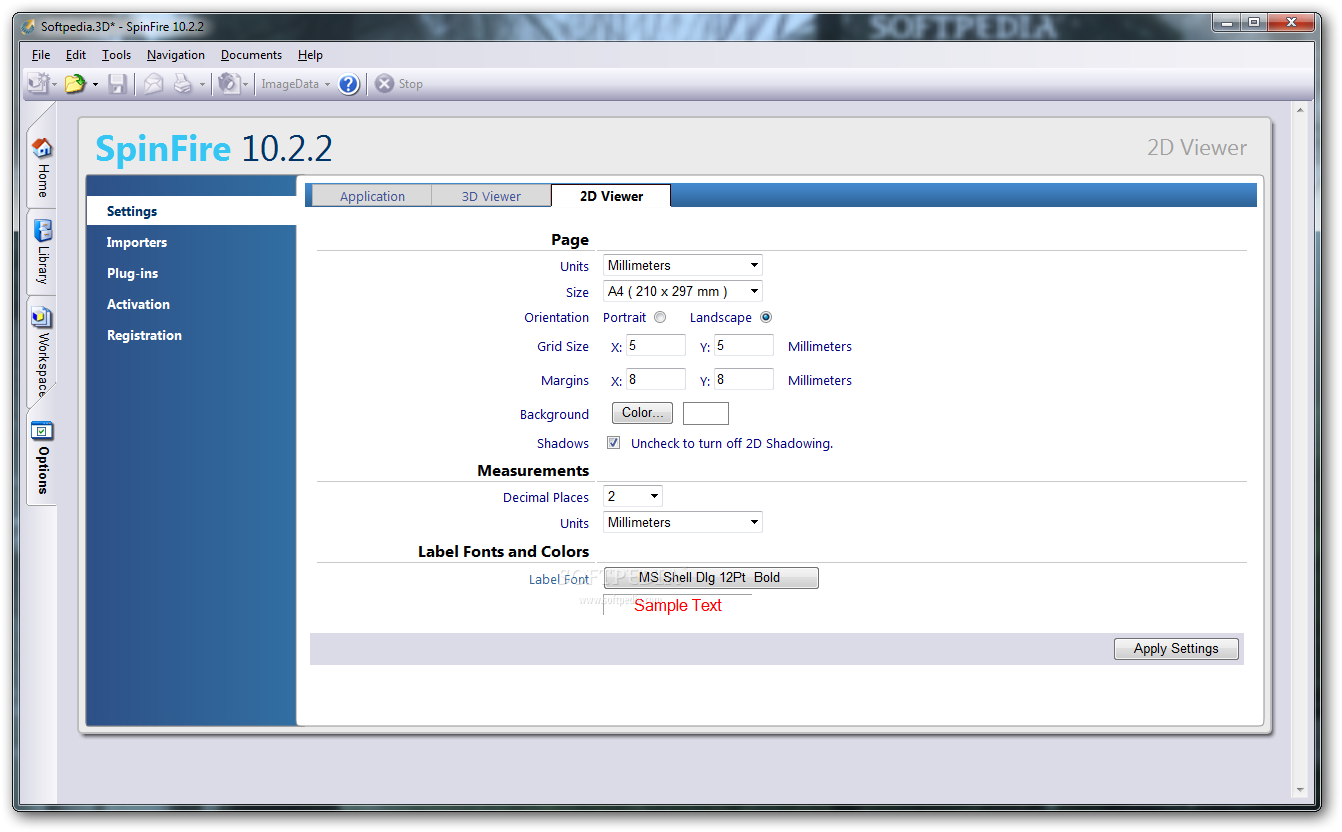Switch to the Application tab

372,196
